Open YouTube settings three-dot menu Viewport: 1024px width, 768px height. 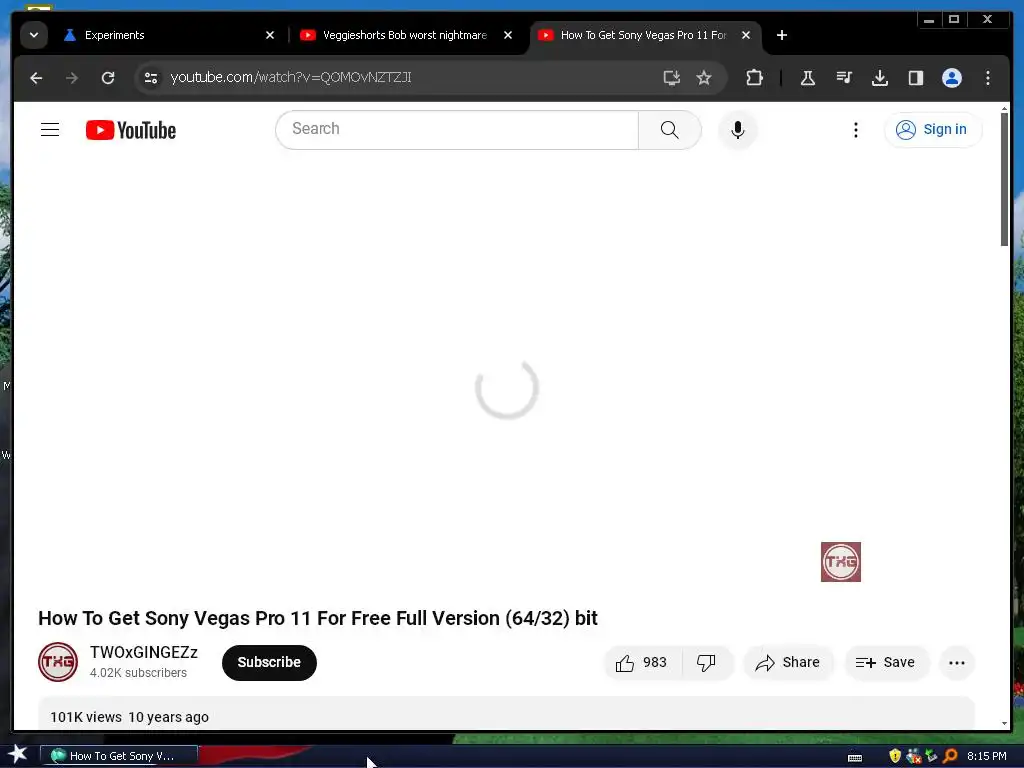856,129
